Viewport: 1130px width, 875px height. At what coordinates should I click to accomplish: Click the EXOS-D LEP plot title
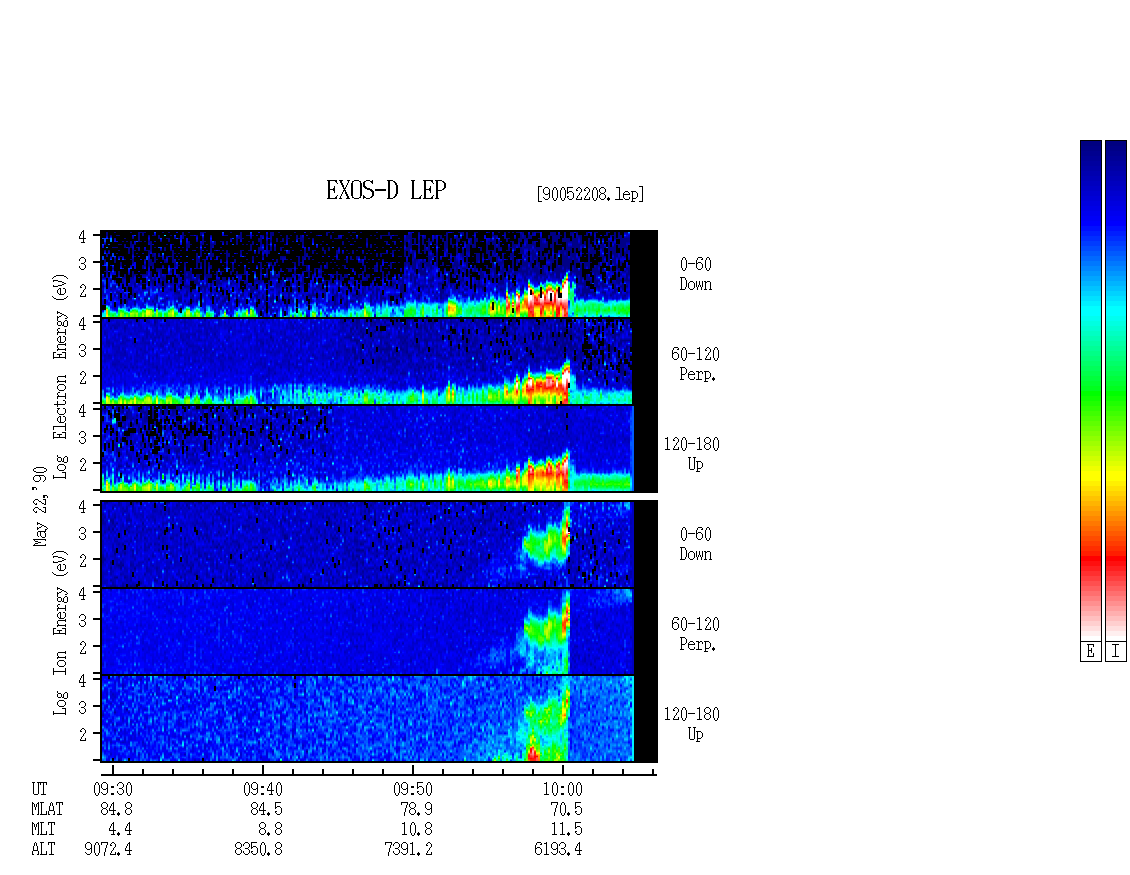(386, 190)
